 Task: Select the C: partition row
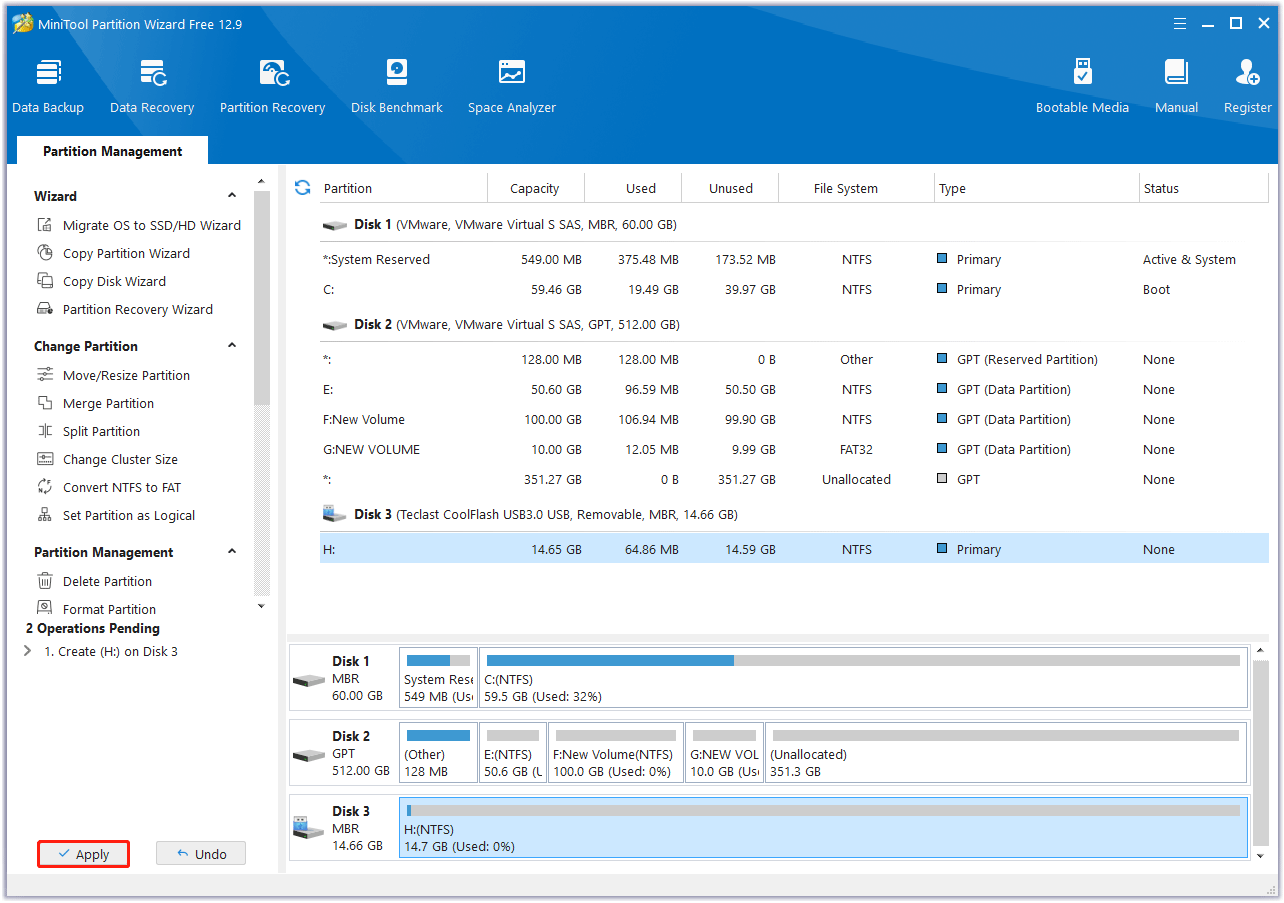point(794,289)
